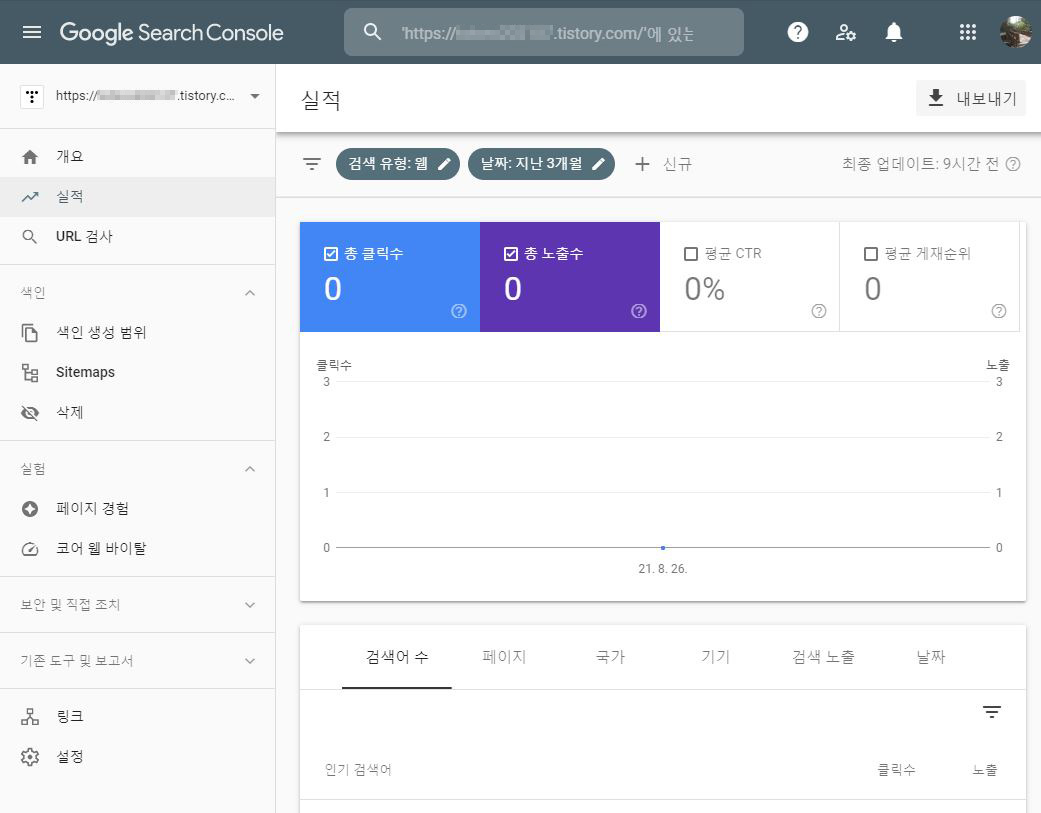Toggle the 총 노출수 checkbox
The height and width of the screenshot is (813, 1041).
point(511,254)
